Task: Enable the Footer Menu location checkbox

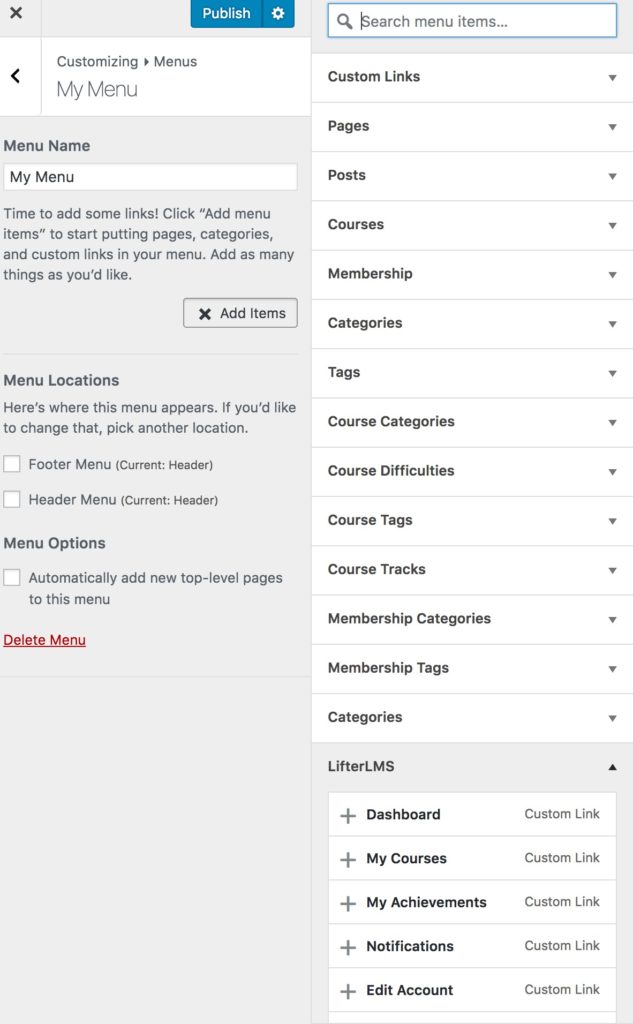Action: (x=12, y=464)
